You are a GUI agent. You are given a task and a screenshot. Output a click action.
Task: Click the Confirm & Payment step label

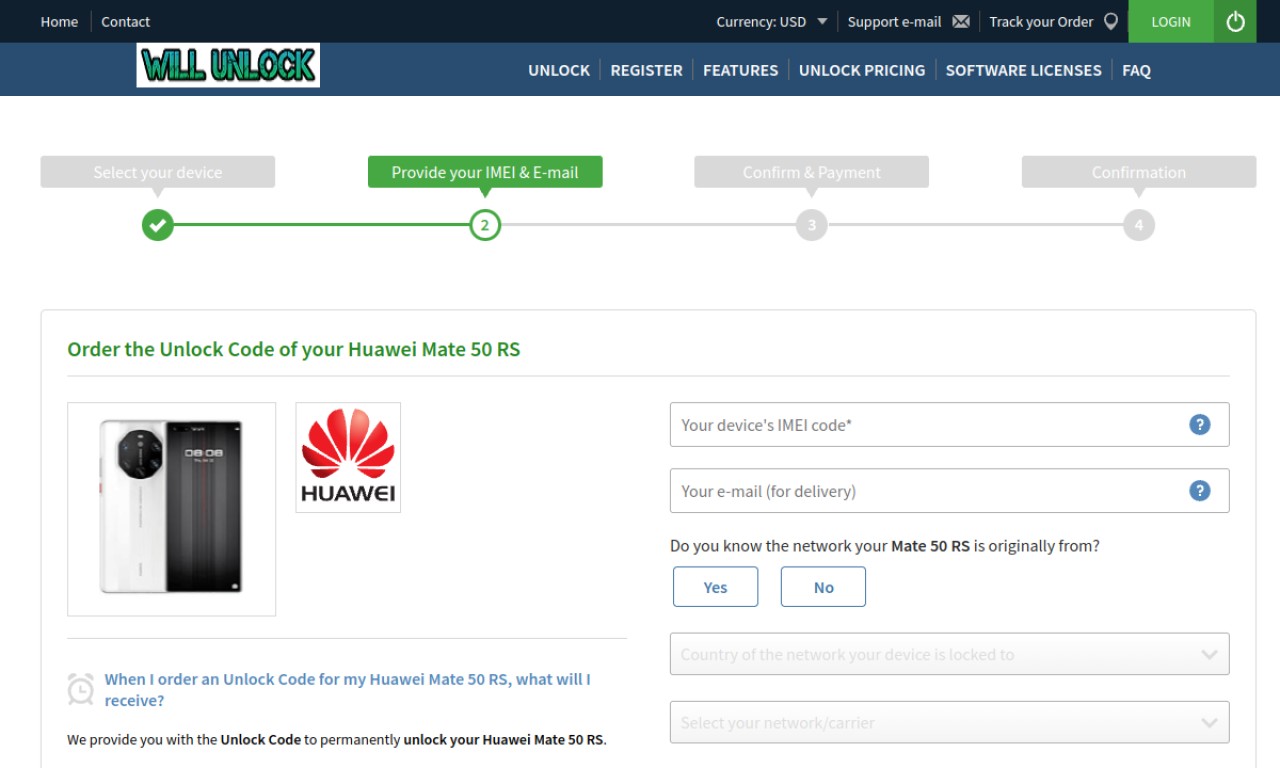coord(811,172)
